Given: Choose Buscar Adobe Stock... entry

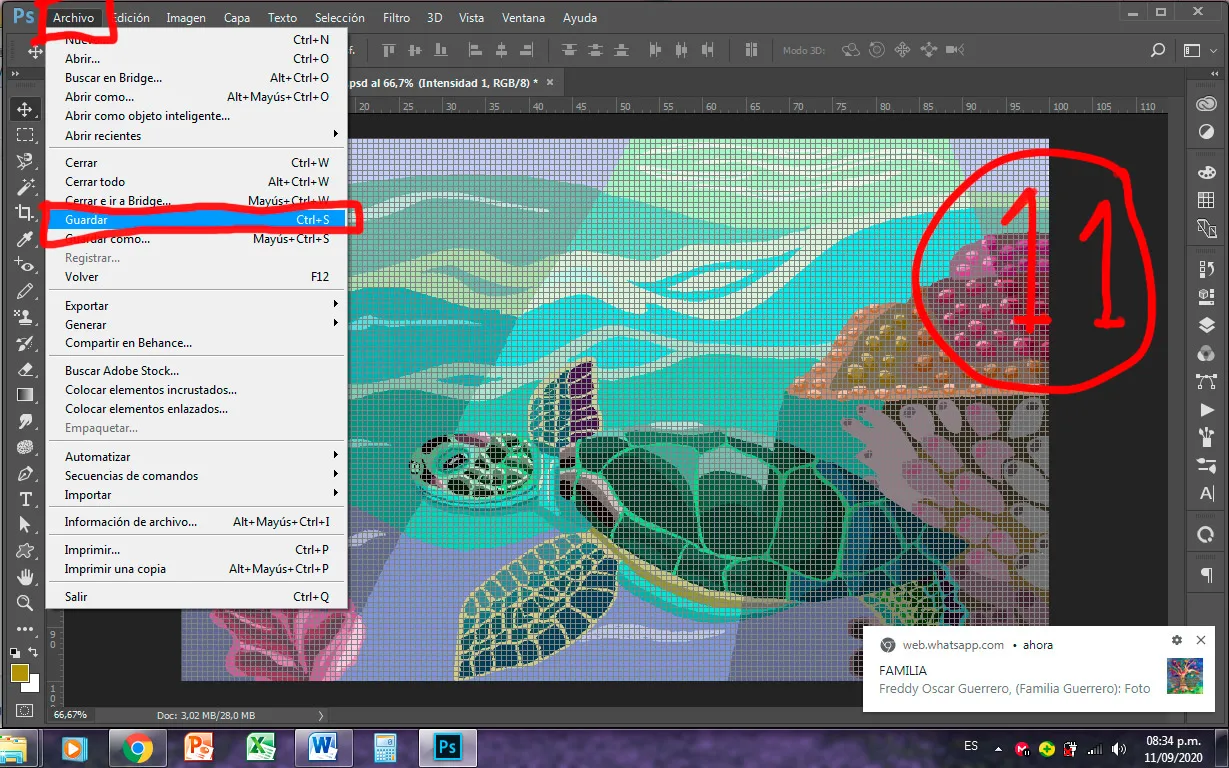Looking at the screenshot, I should (197, 370).
